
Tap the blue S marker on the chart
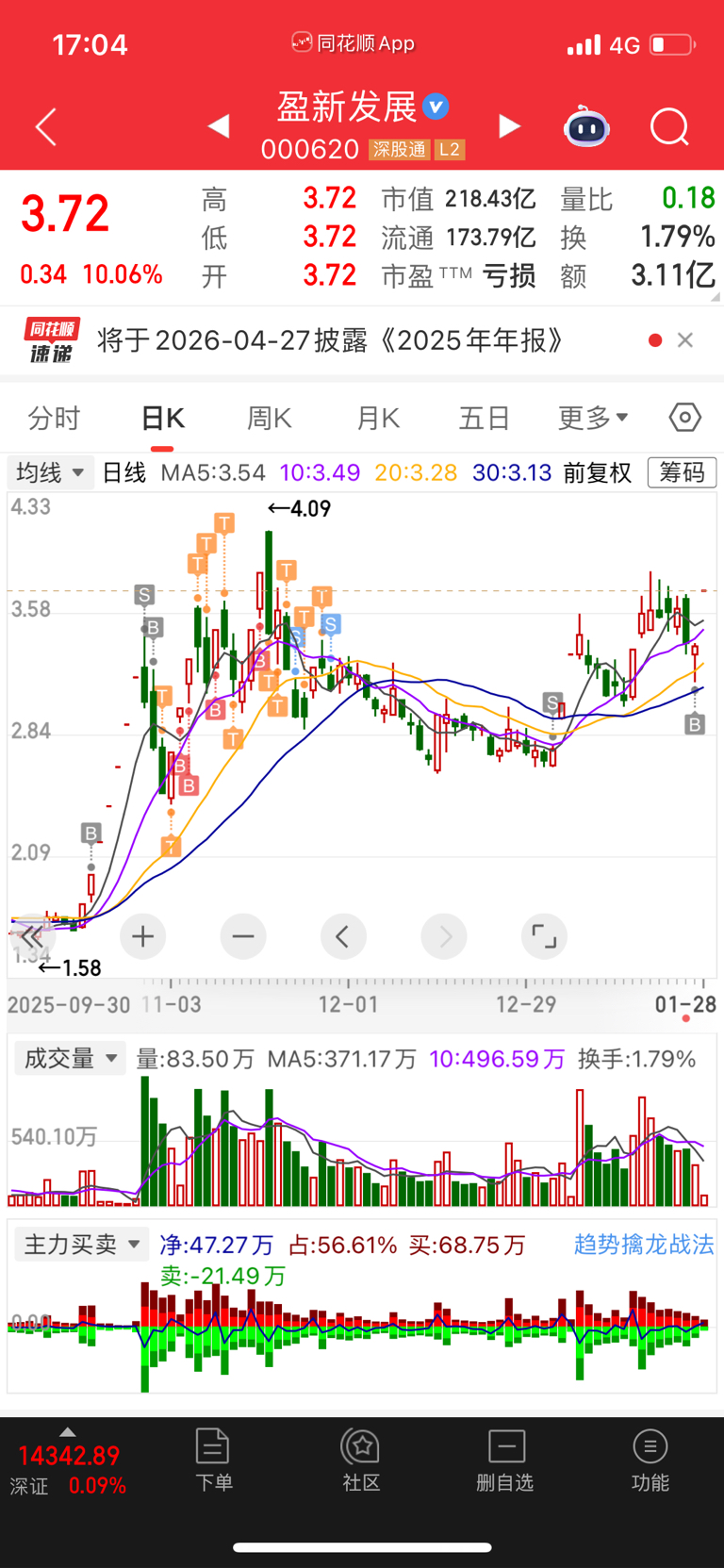[x=330, y=624]
